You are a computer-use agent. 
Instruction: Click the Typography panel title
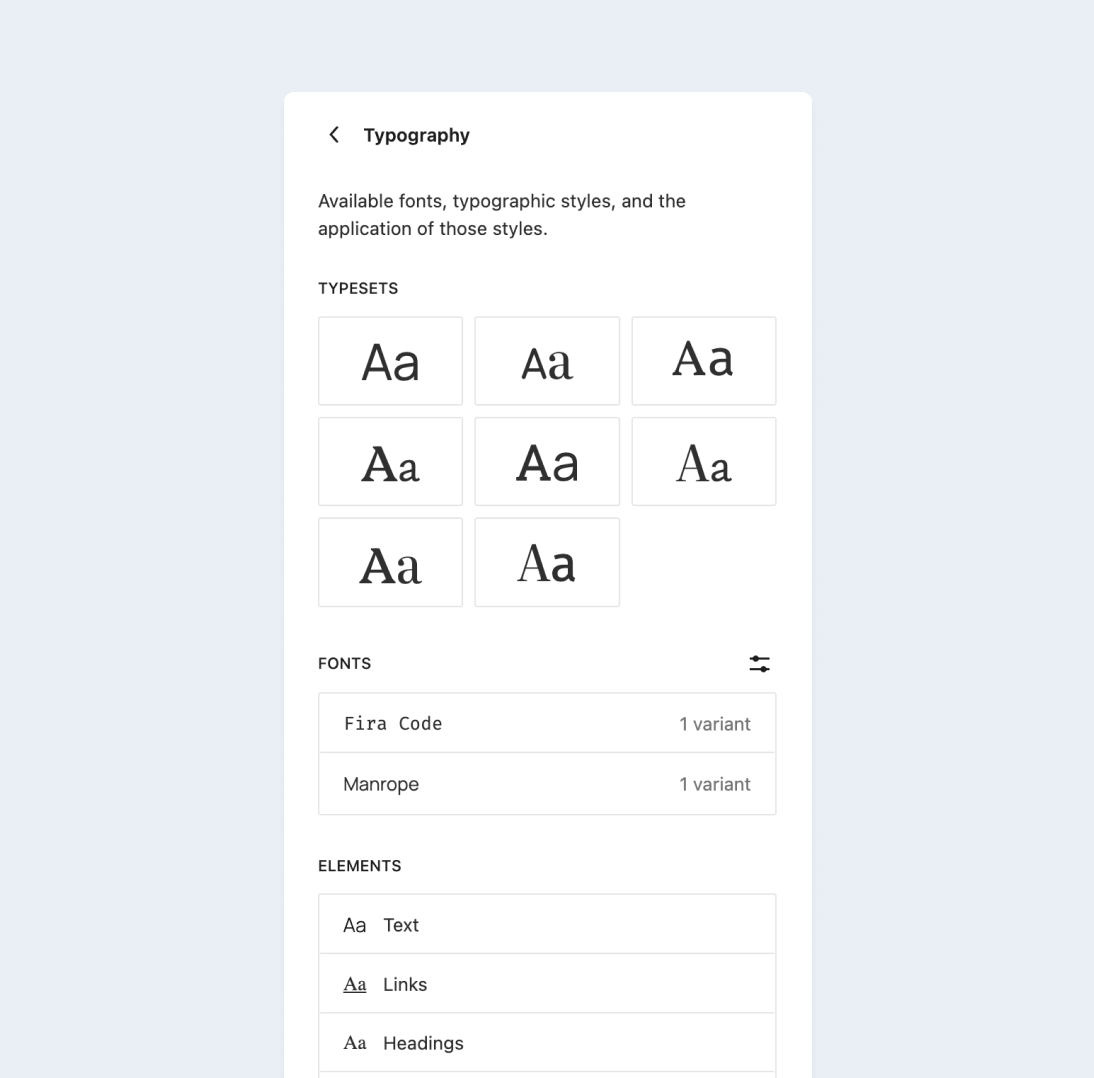[417, 135]
